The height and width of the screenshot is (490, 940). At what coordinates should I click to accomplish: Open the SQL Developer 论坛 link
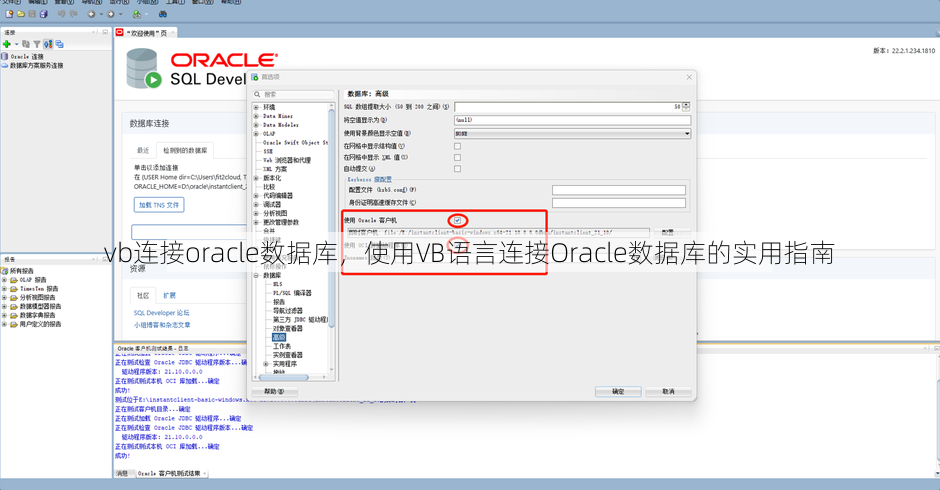point(161,312)
